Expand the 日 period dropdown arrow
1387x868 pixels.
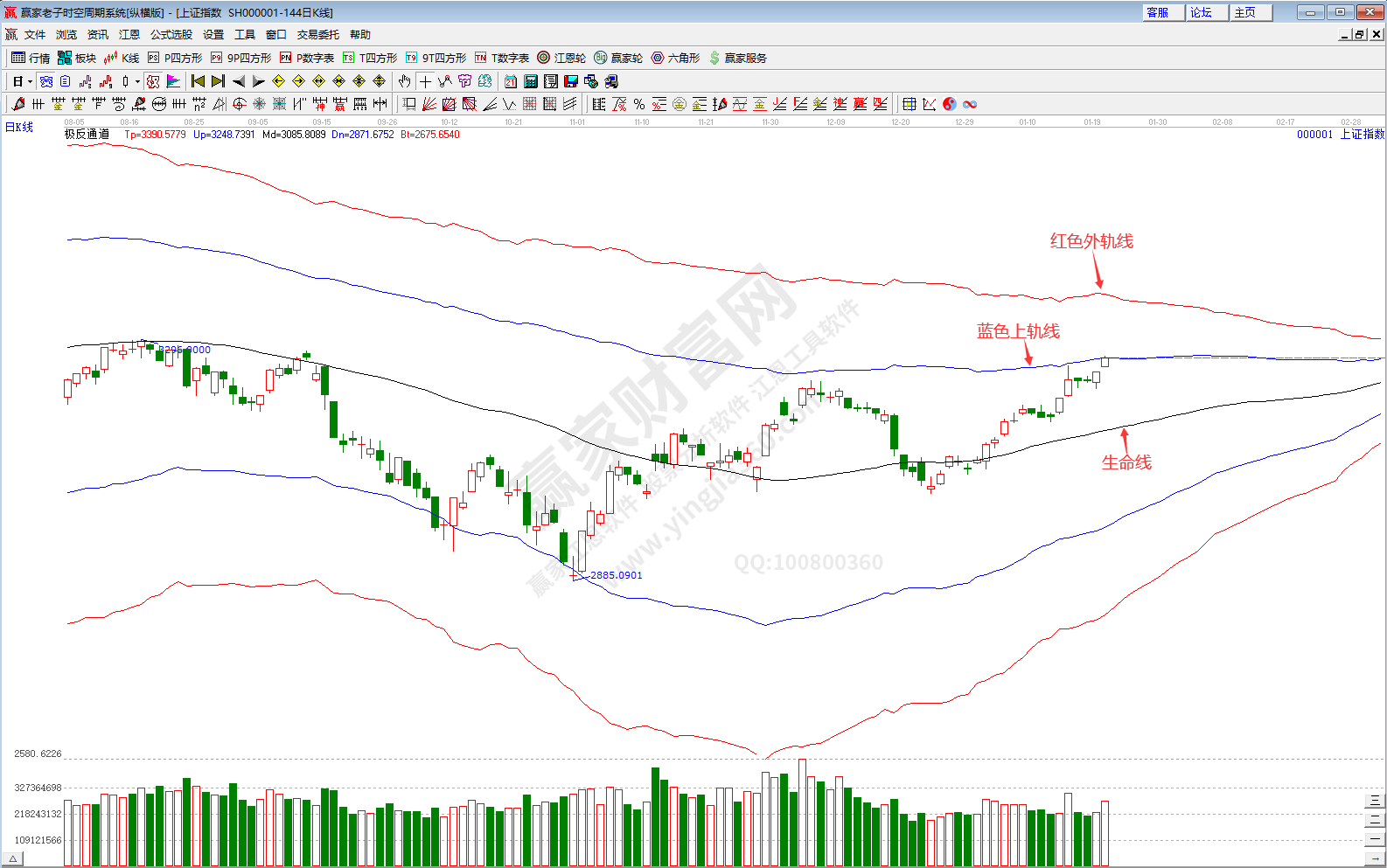[30, 82]
